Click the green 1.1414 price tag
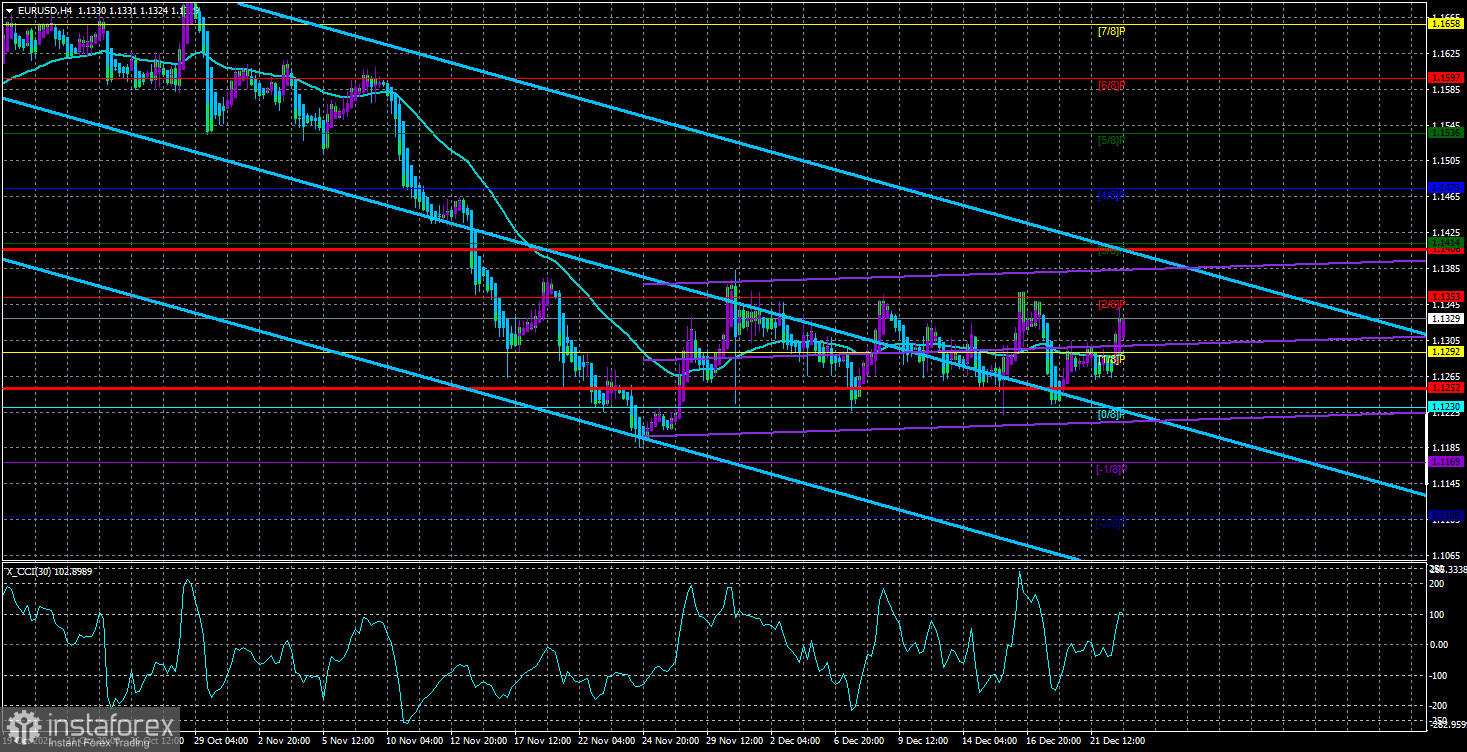The width and height of the screenshot is (1467, 752). pos(1446,242)
